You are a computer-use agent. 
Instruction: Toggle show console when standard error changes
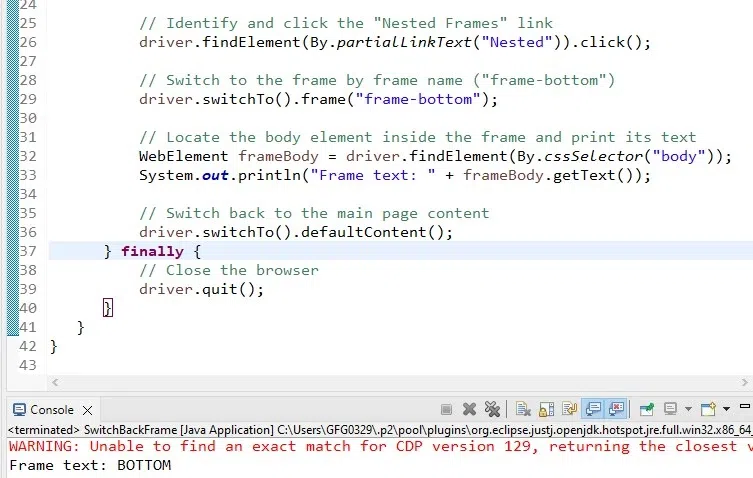click(x=616, y=409)
